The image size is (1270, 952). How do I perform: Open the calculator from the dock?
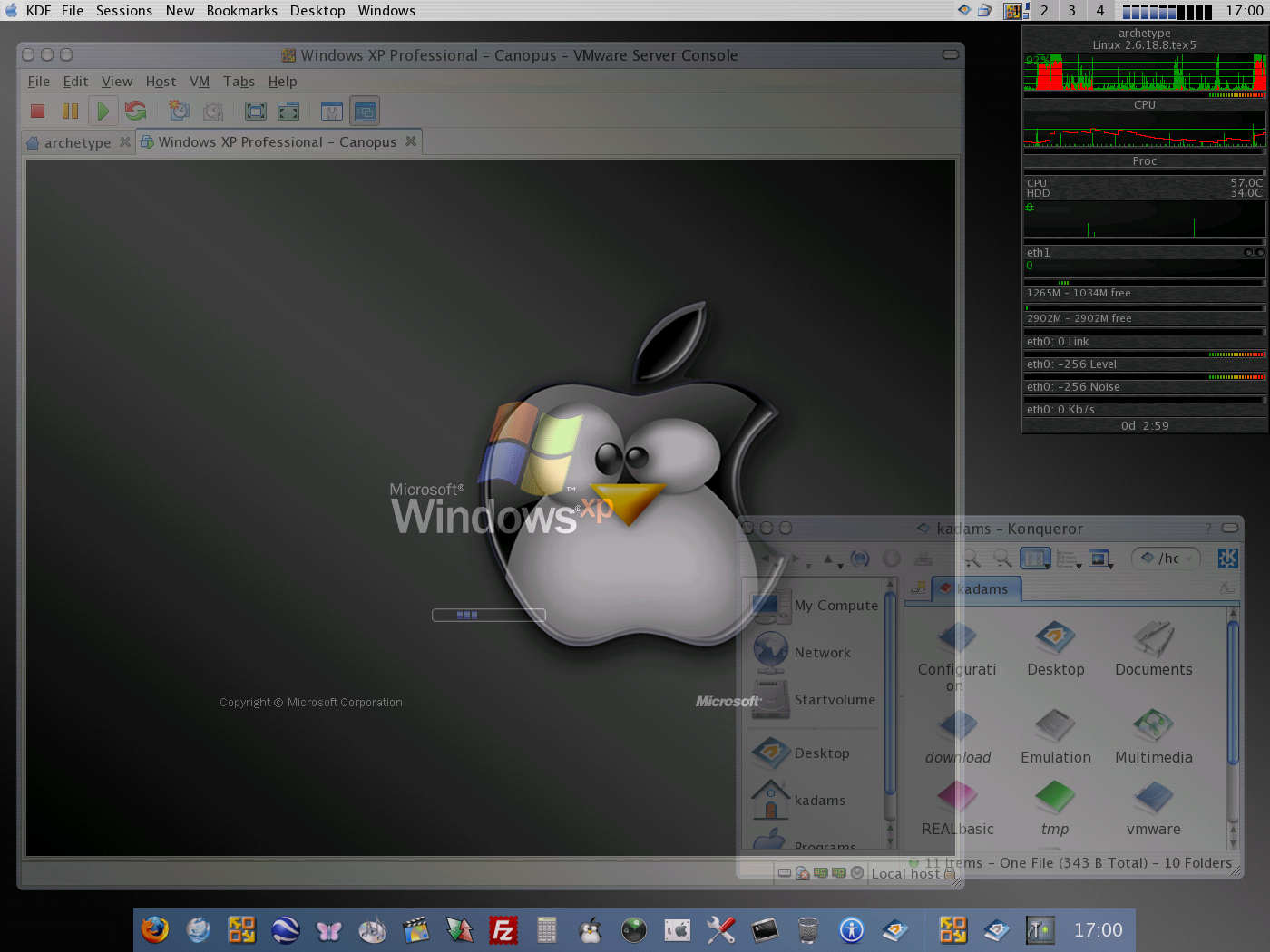[x=547, y=929]
